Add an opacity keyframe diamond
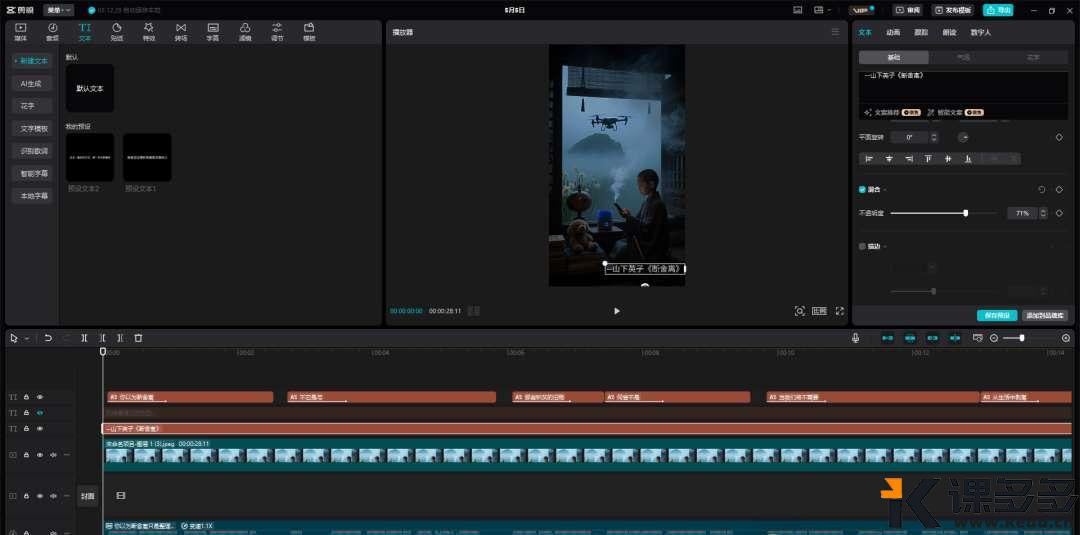This screenshot has width=1080, height=535. pos(1059,213)
